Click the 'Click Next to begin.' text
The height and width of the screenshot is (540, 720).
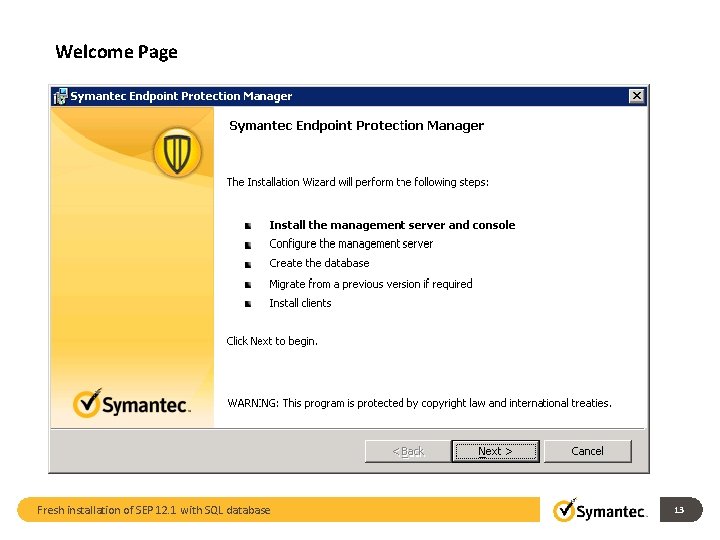click(x=272, y=341)
